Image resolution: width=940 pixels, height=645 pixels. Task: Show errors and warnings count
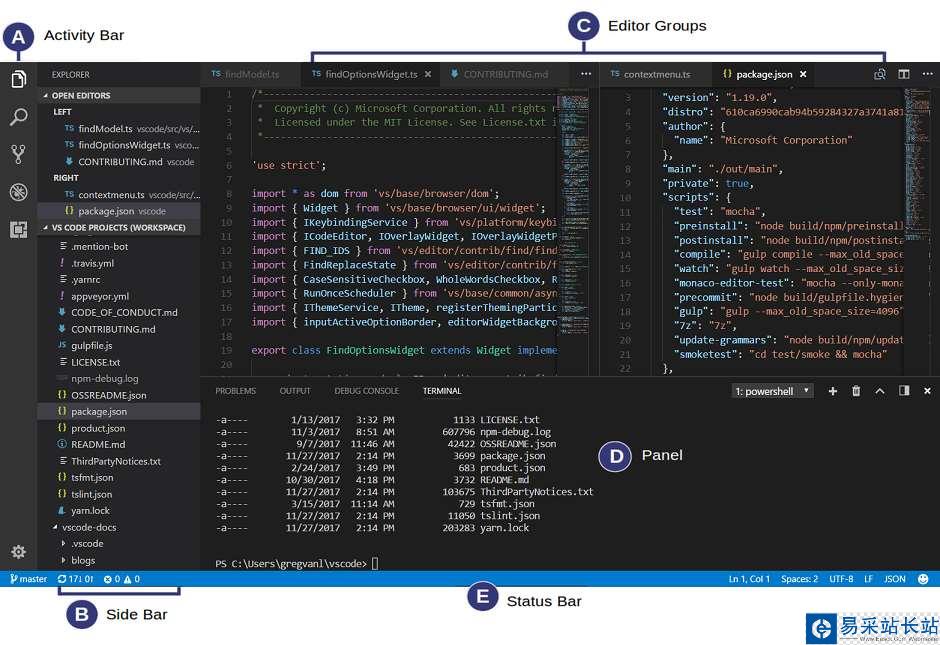(122, 579)
